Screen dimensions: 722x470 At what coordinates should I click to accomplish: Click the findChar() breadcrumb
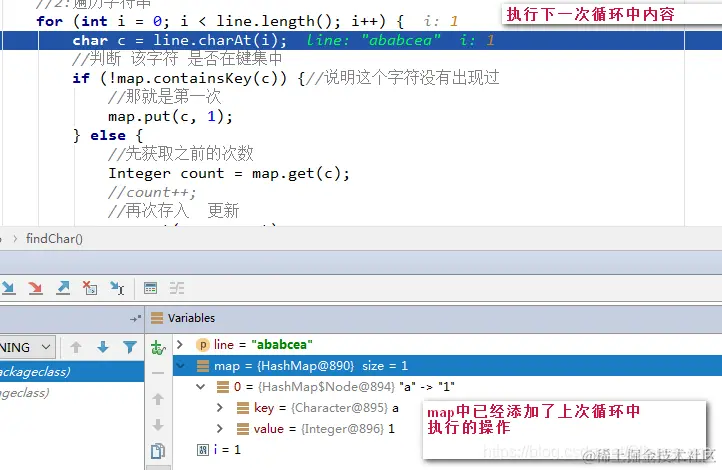pos(54,239)
